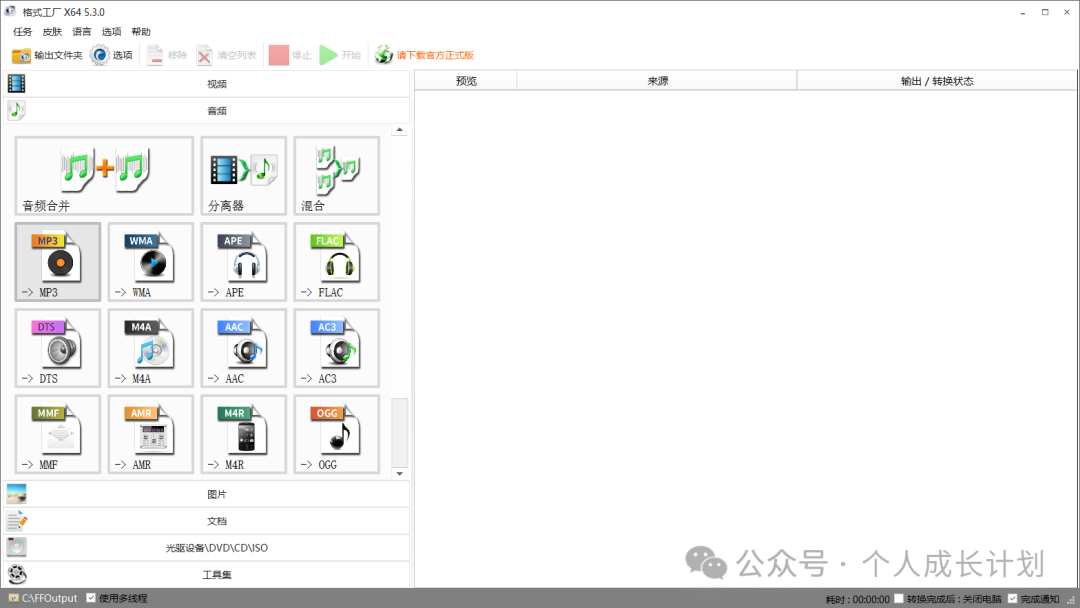Choose the OGG output format
This screenshot has height=608, width=1080.
pos(337,434)
